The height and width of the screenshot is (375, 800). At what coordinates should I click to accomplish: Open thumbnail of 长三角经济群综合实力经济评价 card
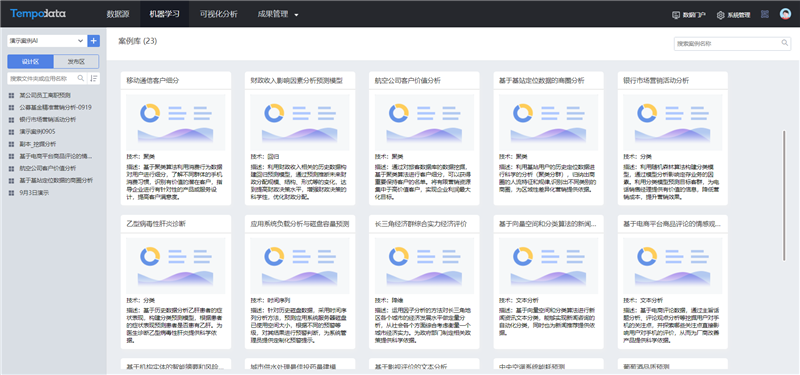424,265
